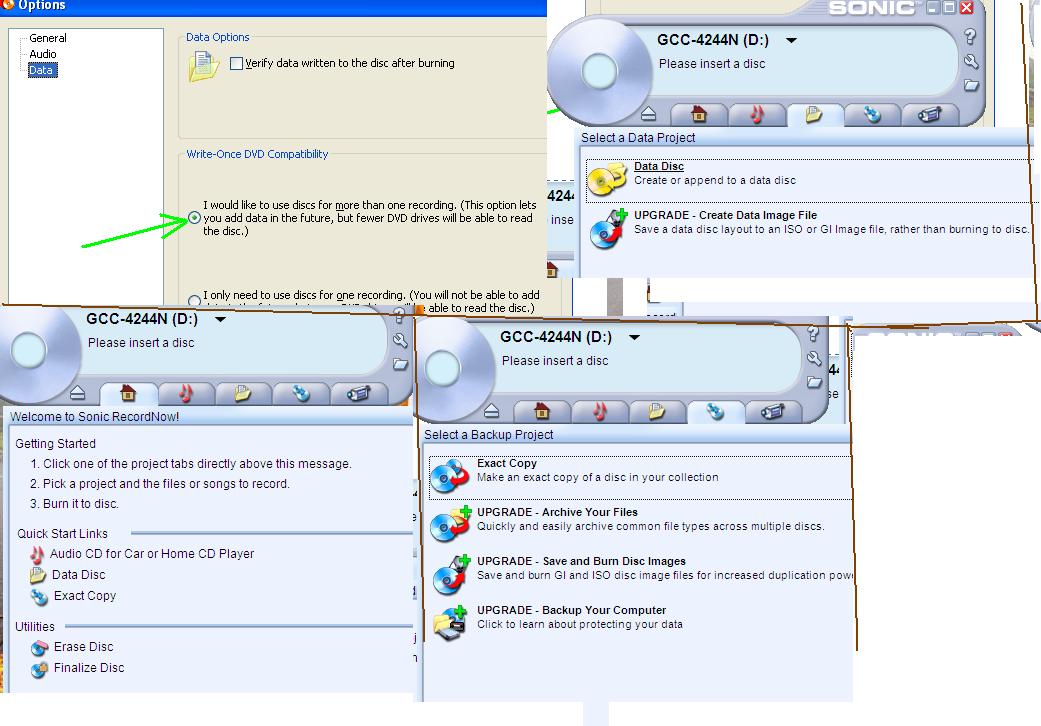Click the Exact Copy icon in the Backup Project list
The image size is (1041, 726).
coord(450,476)
